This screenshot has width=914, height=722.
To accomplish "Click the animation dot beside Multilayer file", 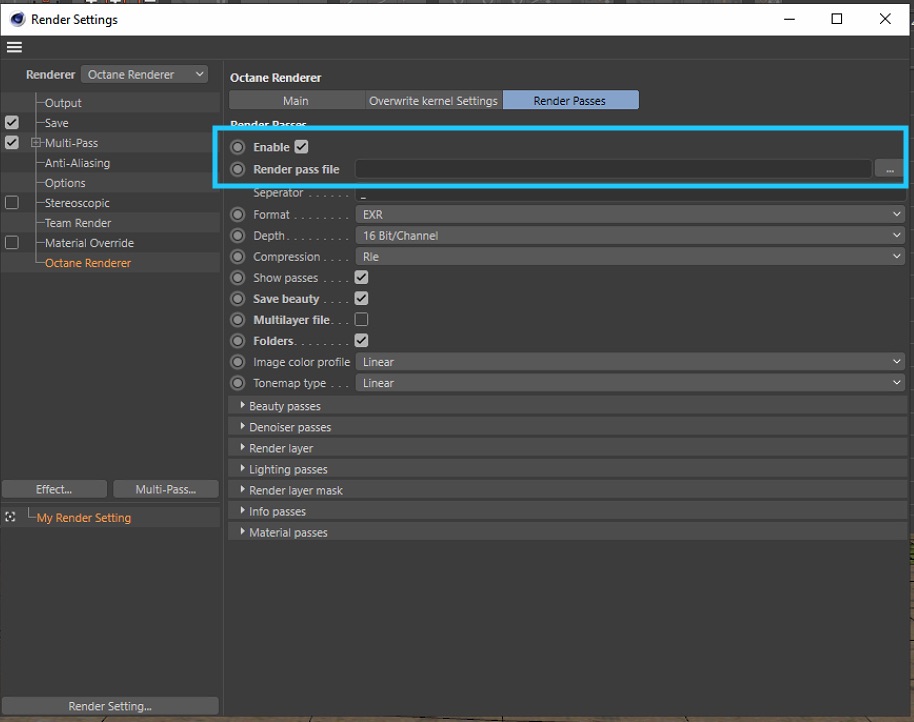I will tap(238, 319).
